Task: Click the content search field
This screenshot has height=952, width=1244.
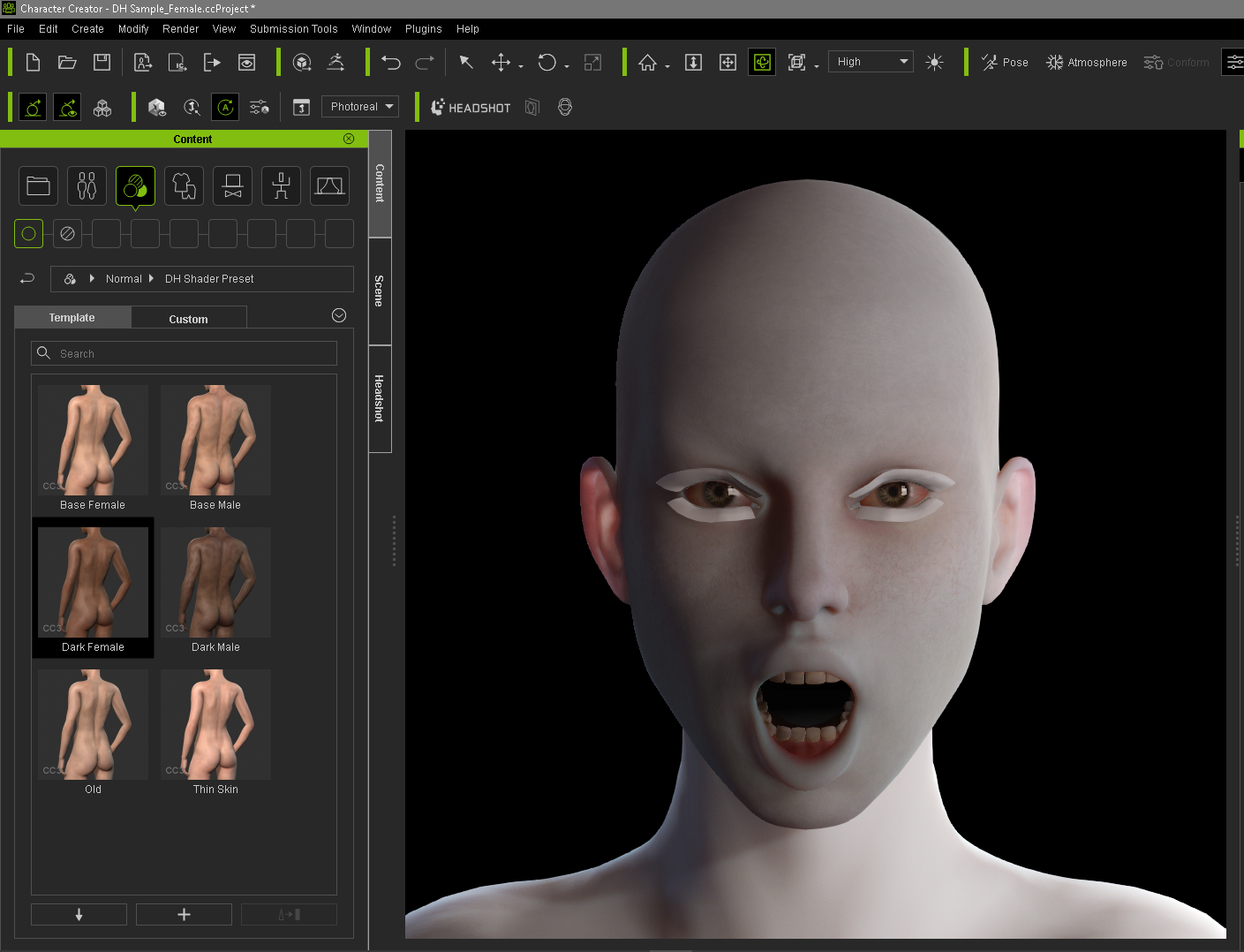Action: tap(184, 353)
